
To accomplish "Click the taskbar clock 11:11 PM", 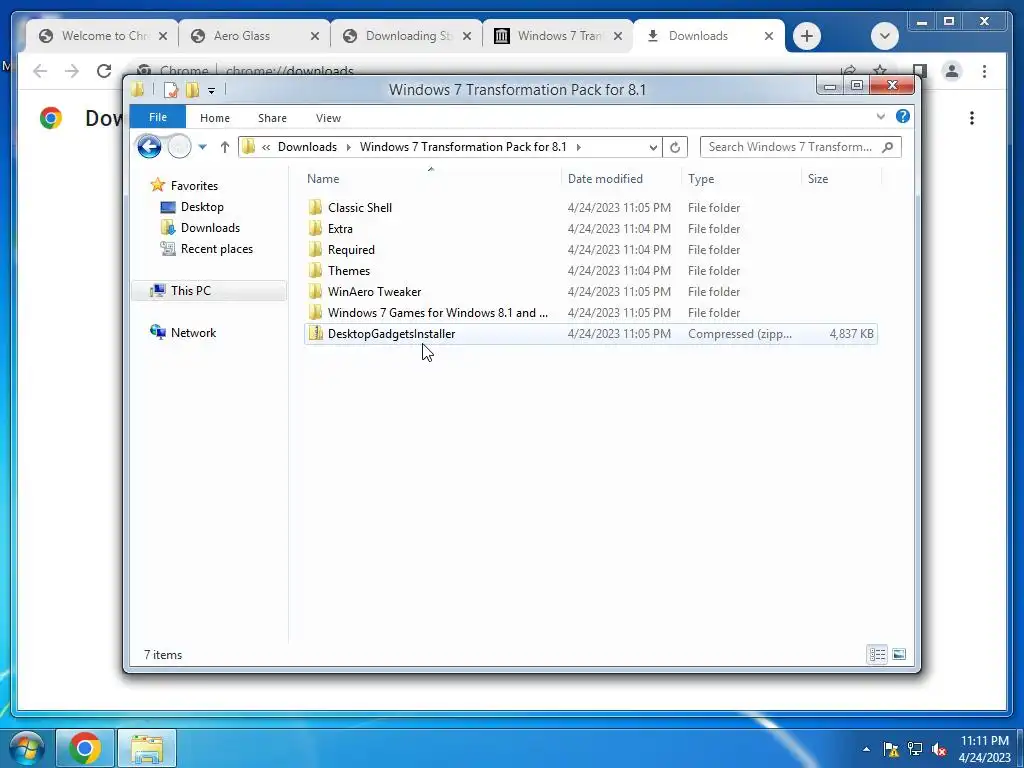I will click(984, 741).
